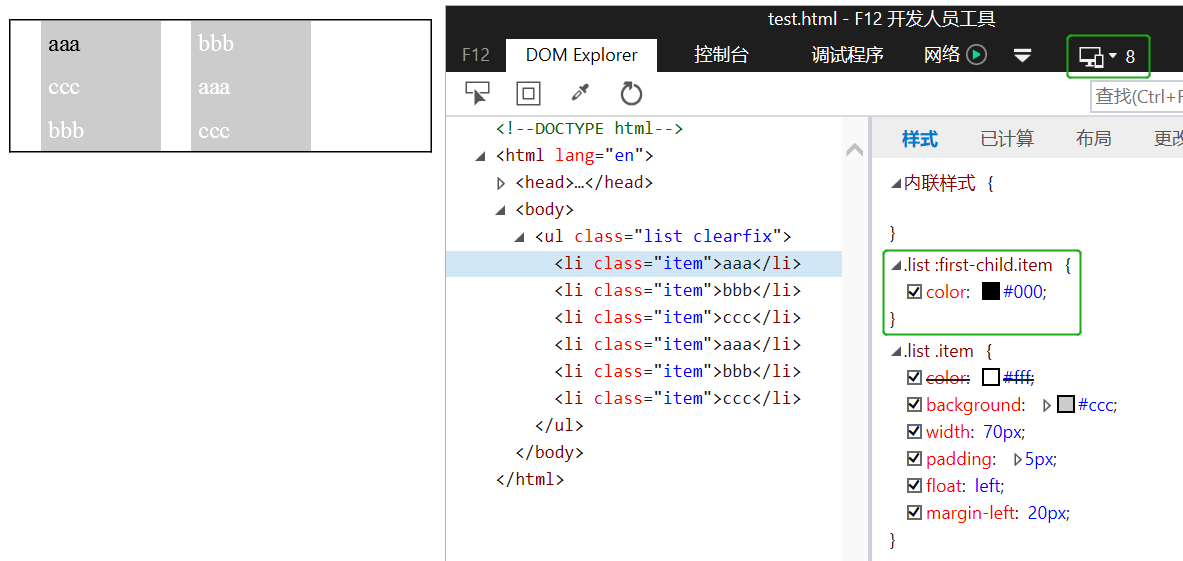This screenshot has width=1183, height=561.
Task: Select the color picker eyedropper tool
Action: pos(579,93)
